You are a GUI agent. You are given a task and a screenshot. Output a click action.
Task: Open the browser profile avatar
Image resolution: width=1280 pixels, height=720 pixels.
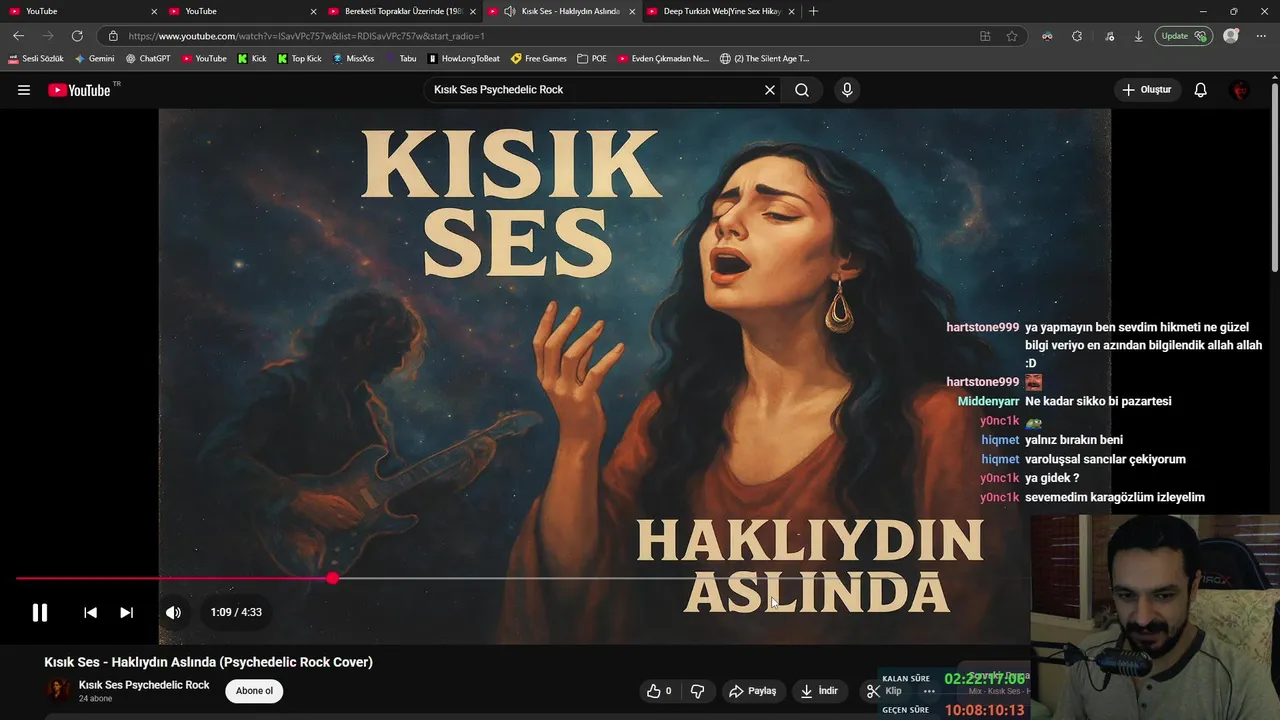[x=1231, y=36]
